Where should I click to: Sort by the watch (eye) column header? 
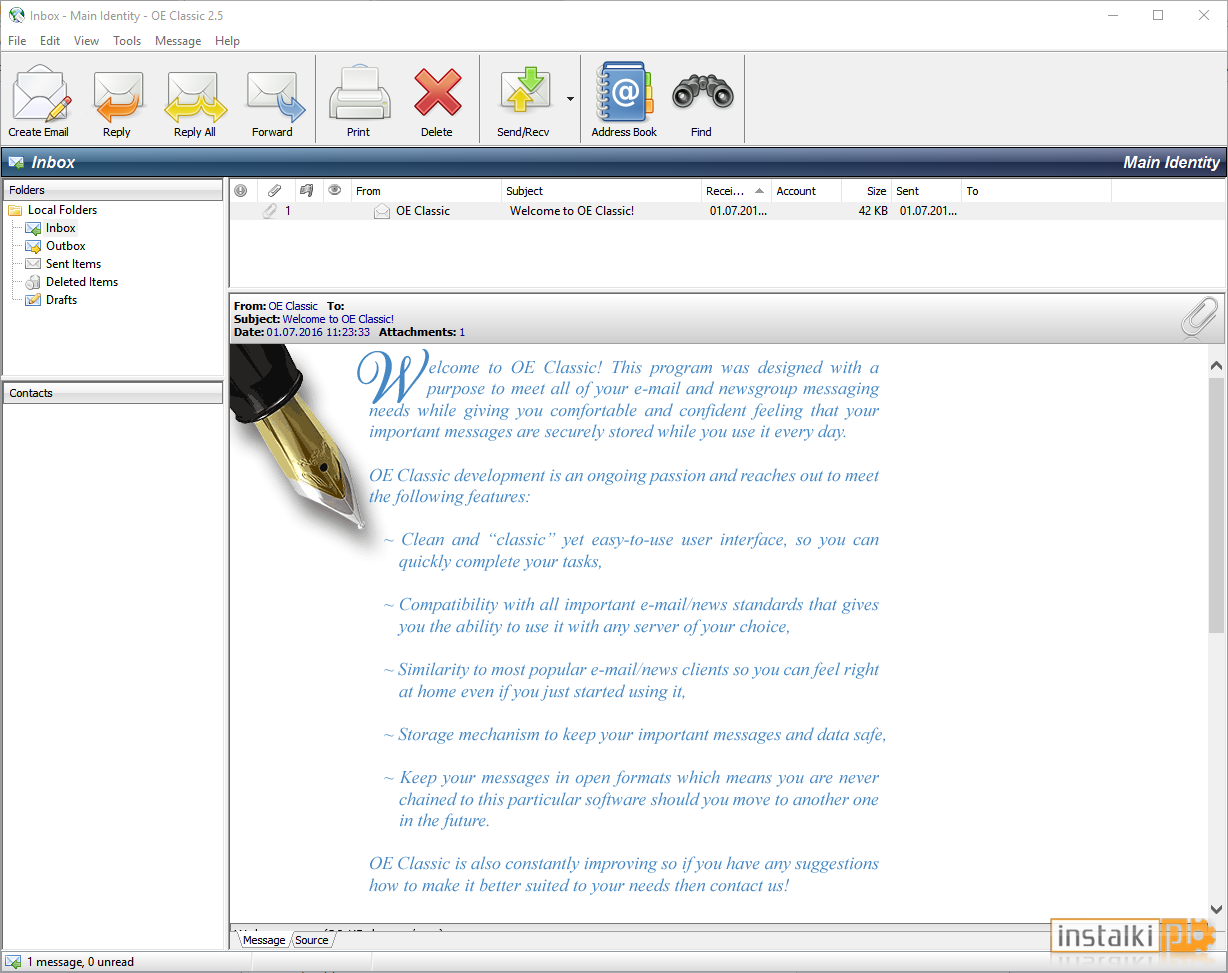pos(335,190)
